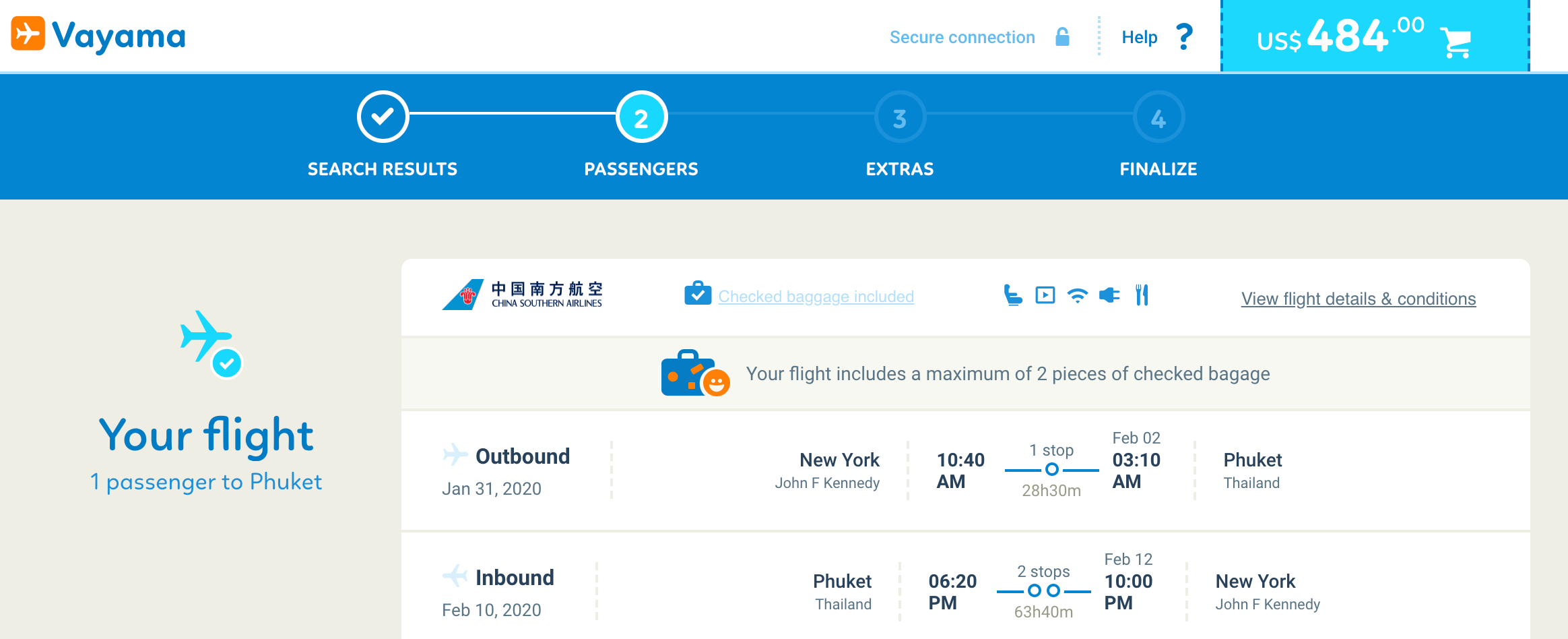Click the meal fork and knife icon
This screenshot has height=639, width=1568.
pos(1142,295)
